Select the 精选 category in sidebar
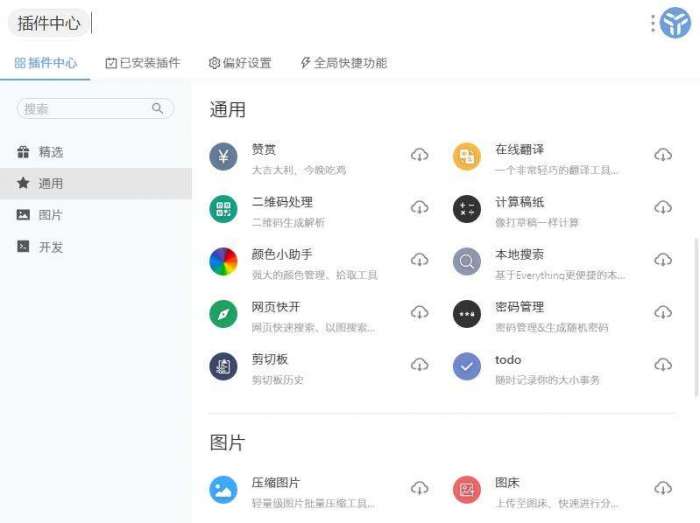The width and height of the screenshot is (700, 523). coord(50,152)
